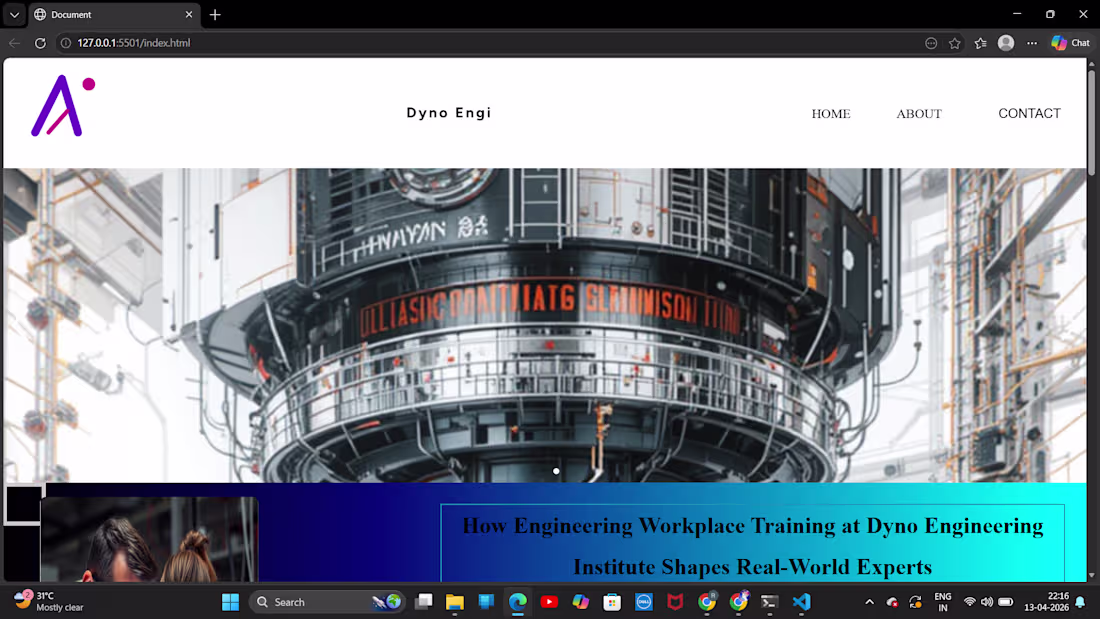Select the carousel position indicator dot
Image resolution: width=1100 pixels, height=619 pixels.
[x=556, y=471]
